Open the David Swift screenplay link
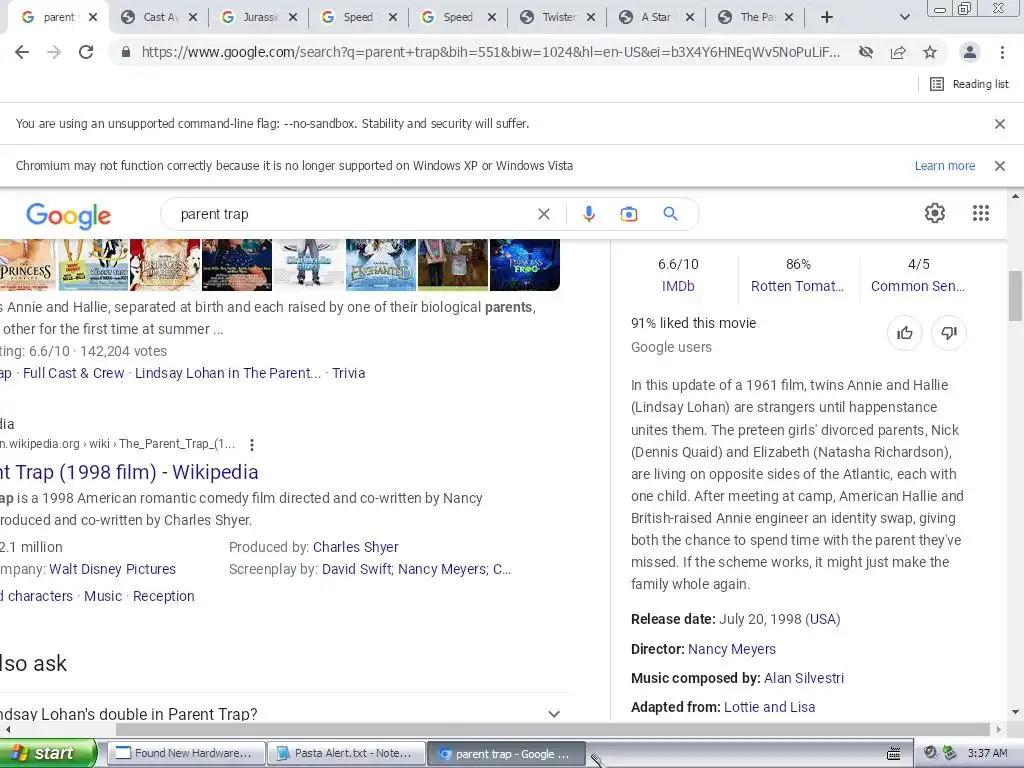1024x768 pixels. [x=357, y=569]
